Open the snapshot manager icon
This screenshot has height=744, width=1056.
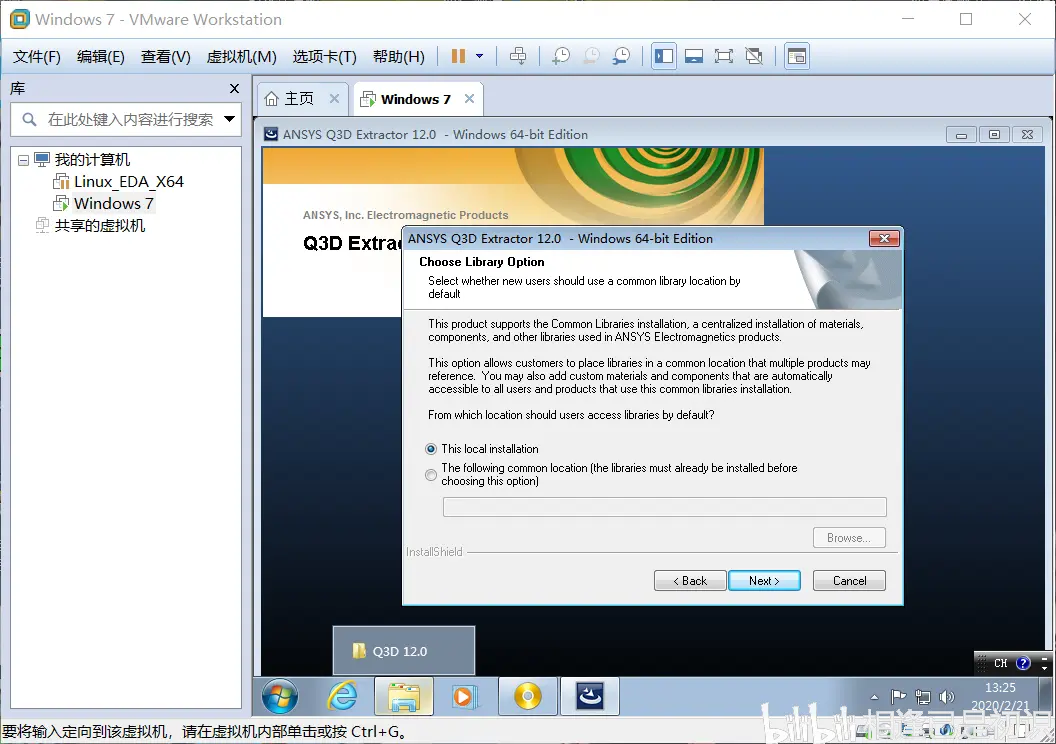click(x=621, y=57)
